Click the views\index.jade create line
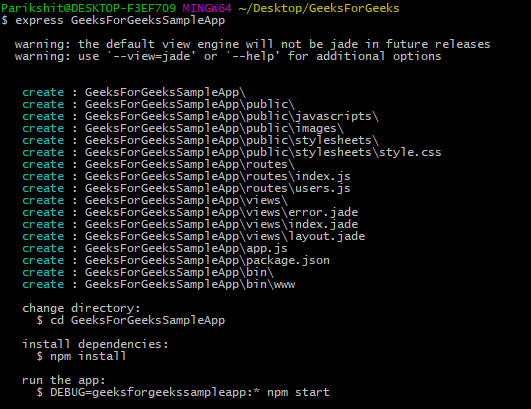 coord(190,224)
